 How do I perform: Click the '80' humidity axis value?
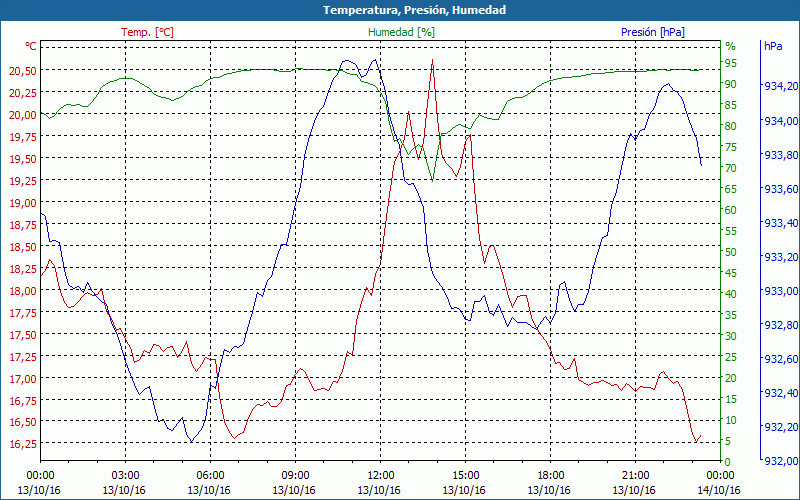pos(731,126)
